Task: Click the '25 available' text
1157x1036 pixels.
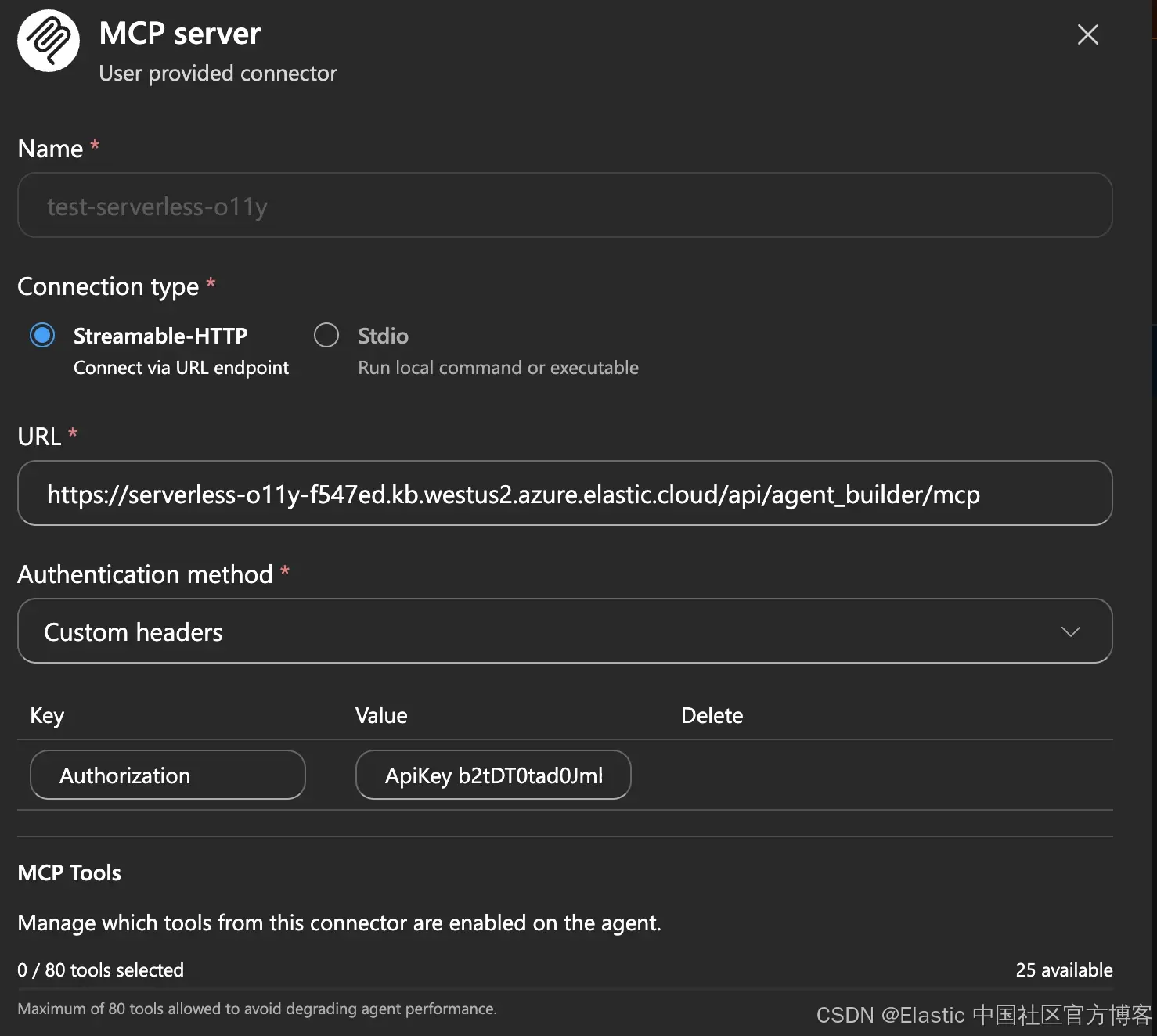Action: [x=1064, y=970]
